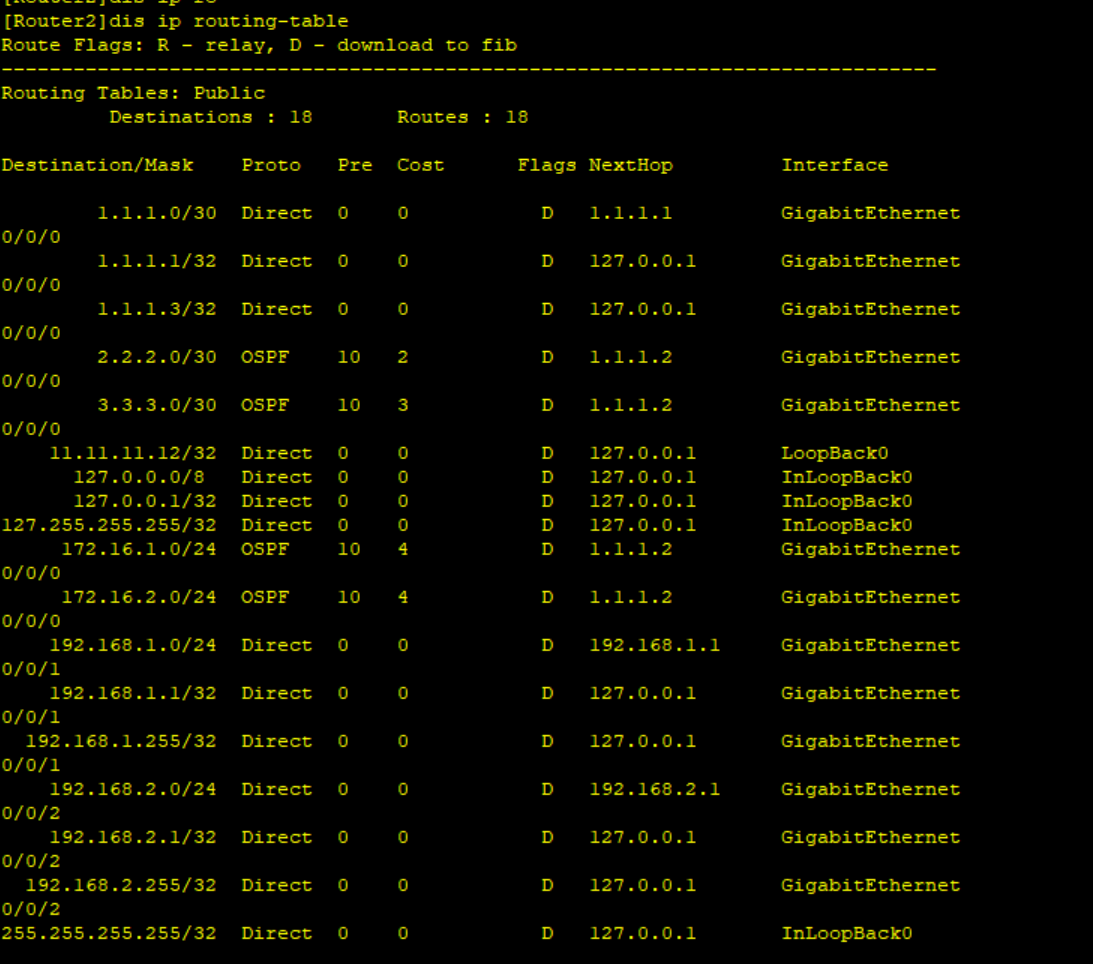Click the Route Flags legend line

[259, 45]
